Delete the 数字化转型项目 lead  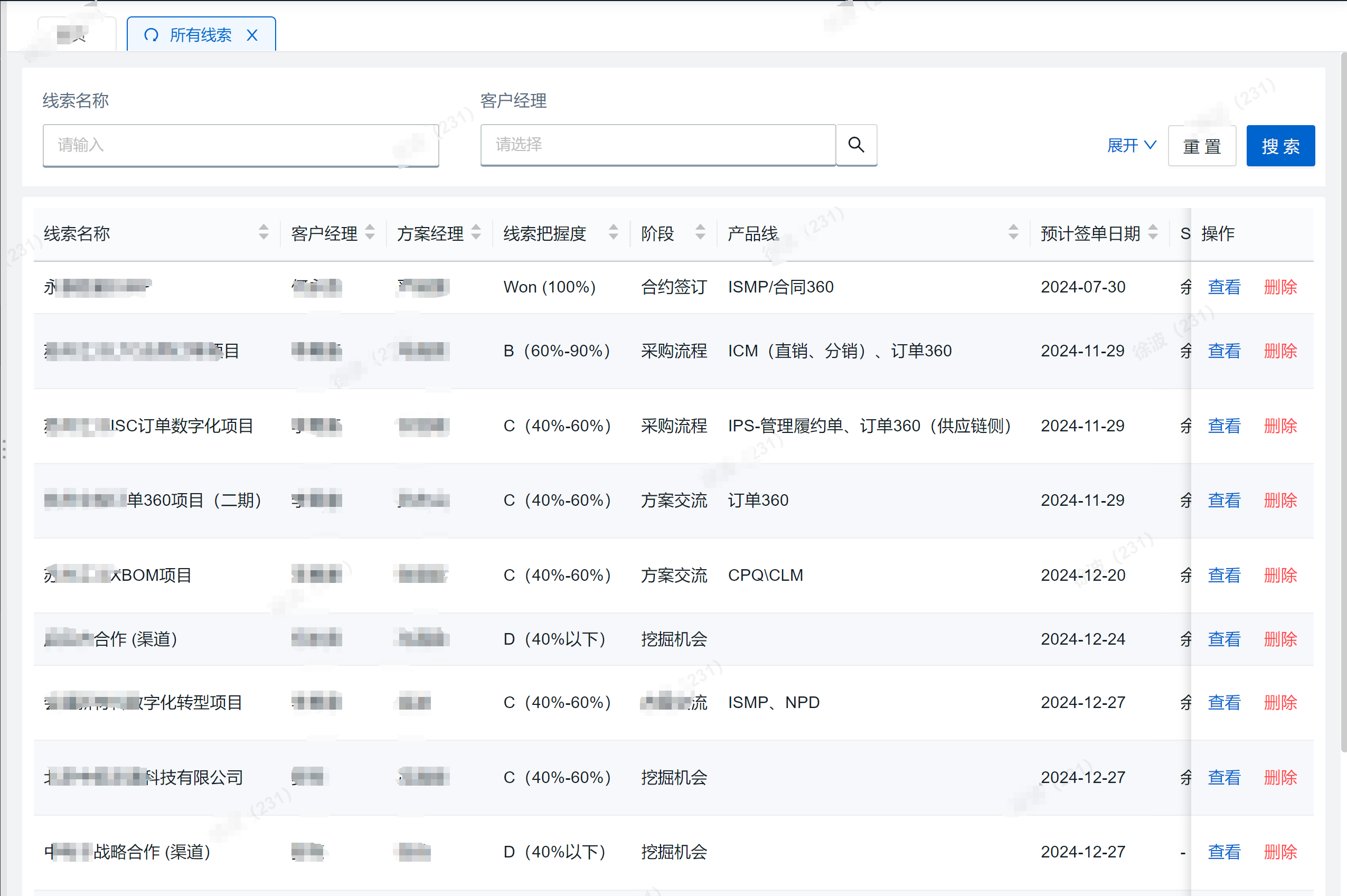tap(1280, 702)
